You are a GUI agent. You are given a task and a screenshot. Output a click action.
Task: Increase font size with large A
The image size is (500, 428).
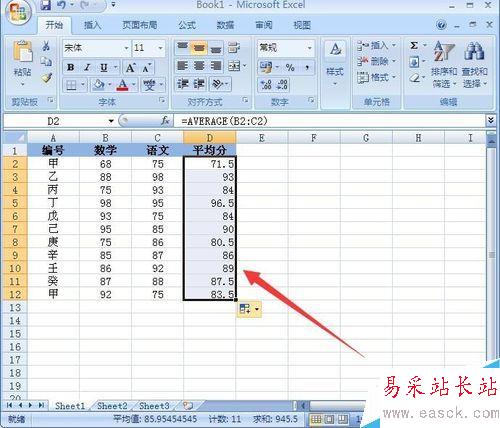tap(130, 68)
